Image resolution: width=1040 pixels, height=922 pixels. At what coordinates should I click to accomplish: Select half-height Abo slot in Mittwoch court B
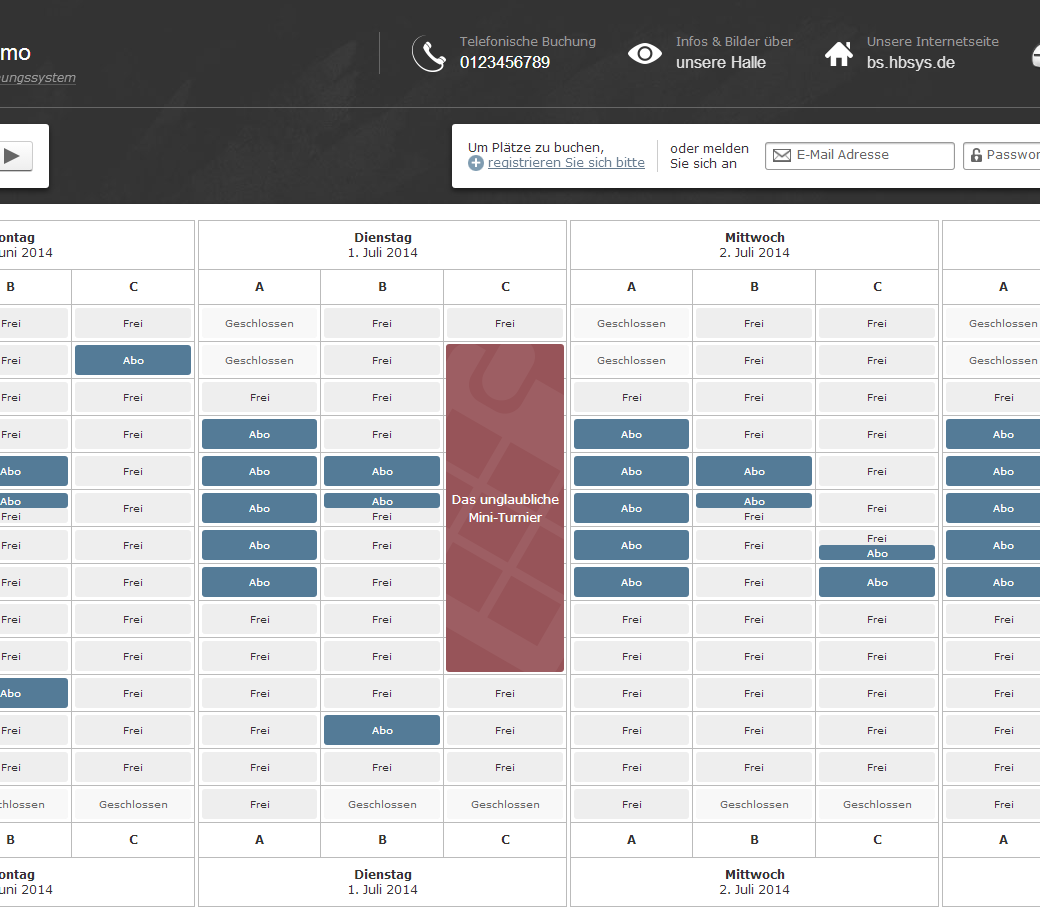click(x=754, y=501)
